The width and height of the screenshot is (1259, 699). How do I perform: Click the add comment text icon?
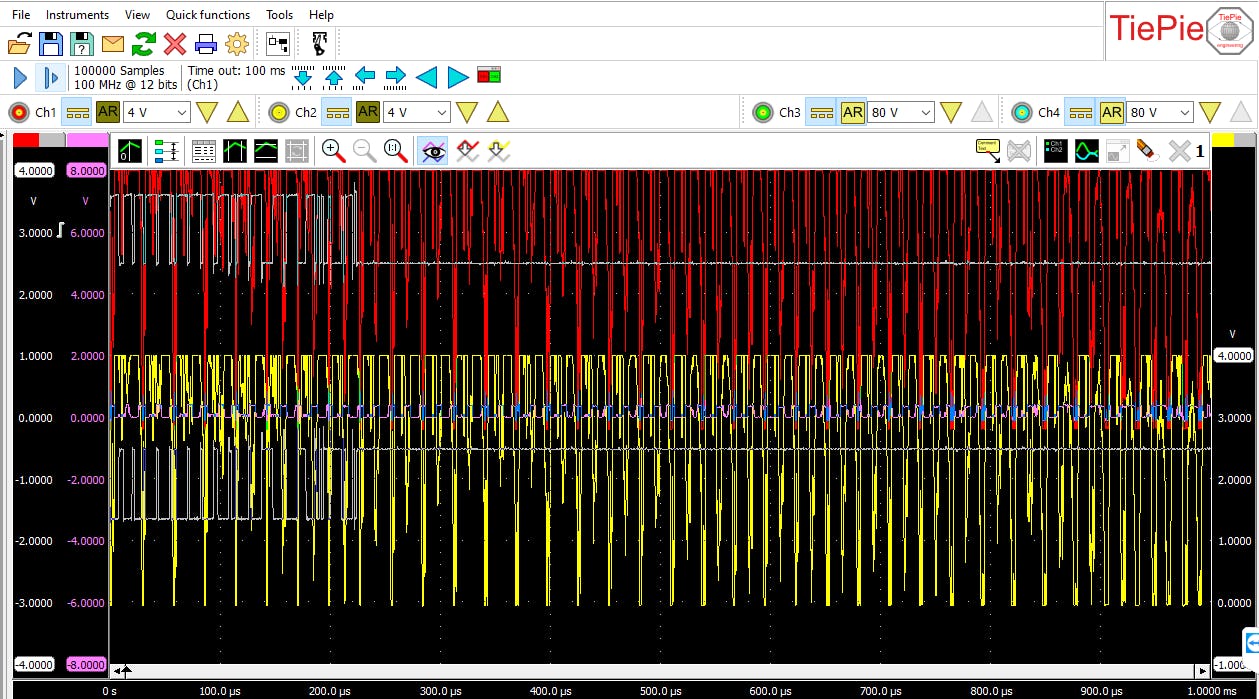pyautogui.click(x=988, y=151)
